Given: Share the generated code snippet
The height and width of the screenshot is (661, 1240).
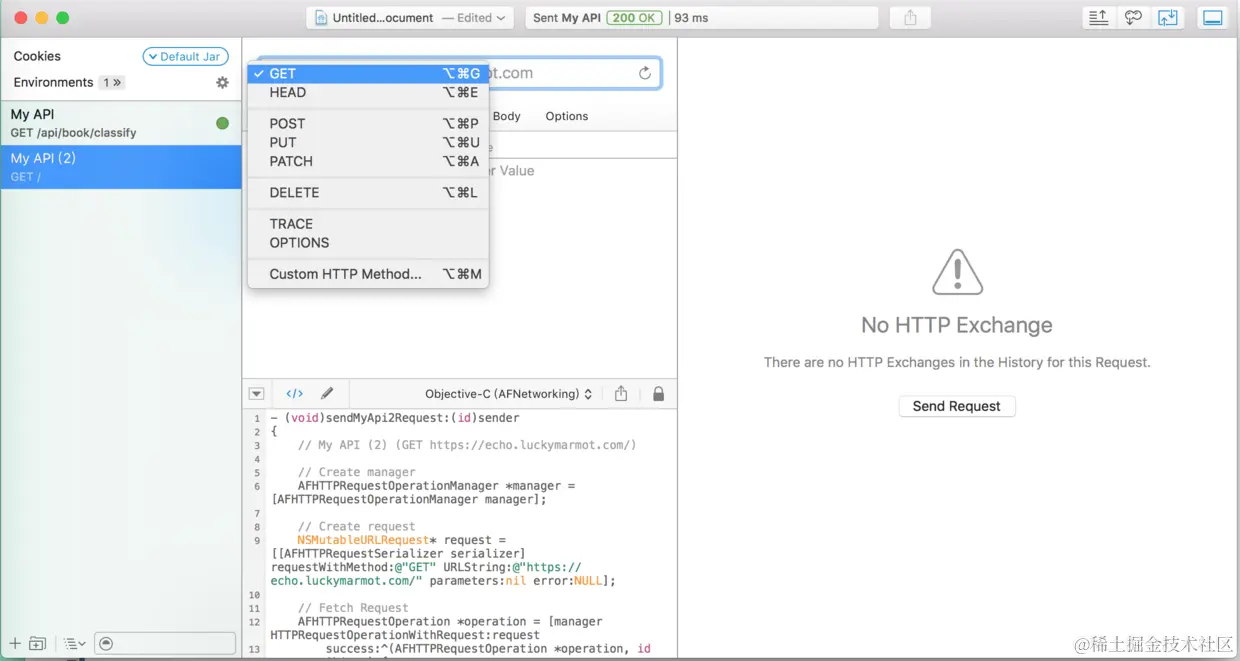Looking at the screenshot, I should pos(621,394).
